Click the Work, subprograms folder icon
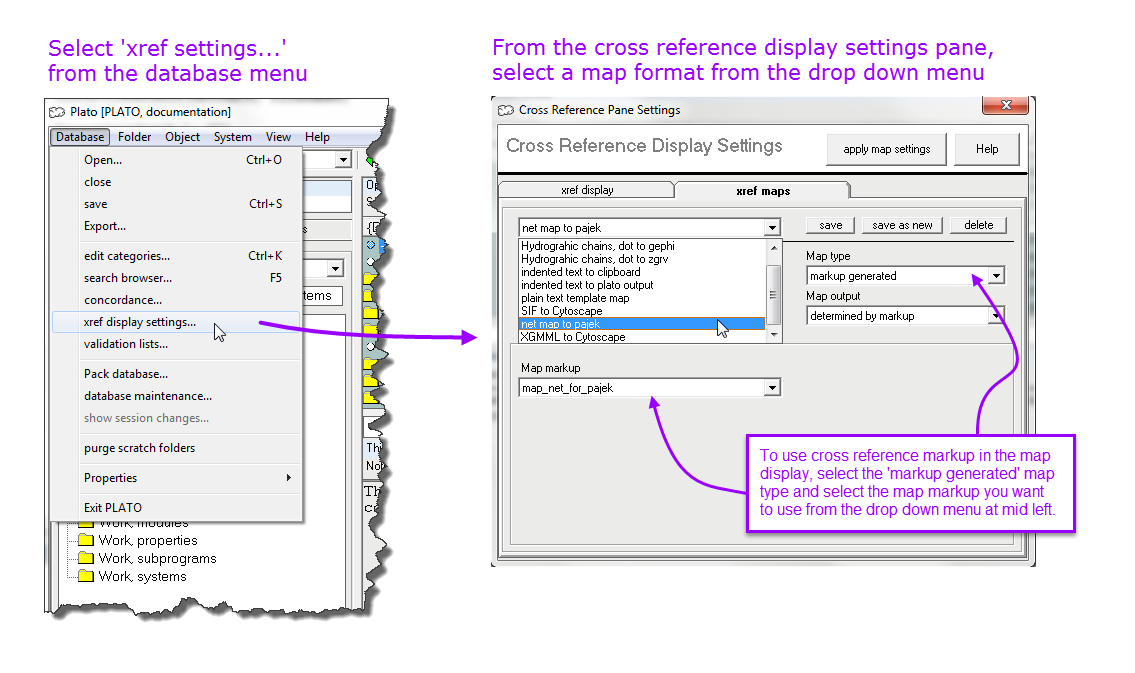 tap(86, 559)
